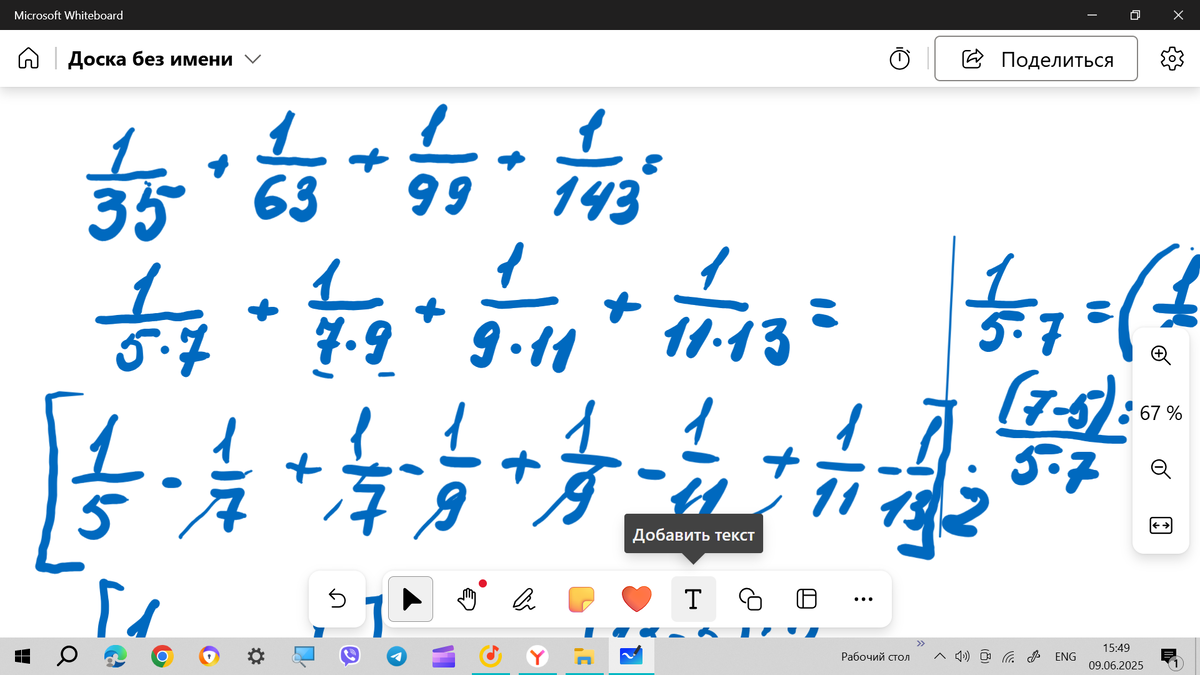Open the board name dropdown menu
This screenshot has height=675, width=1200.
point(253,59)
